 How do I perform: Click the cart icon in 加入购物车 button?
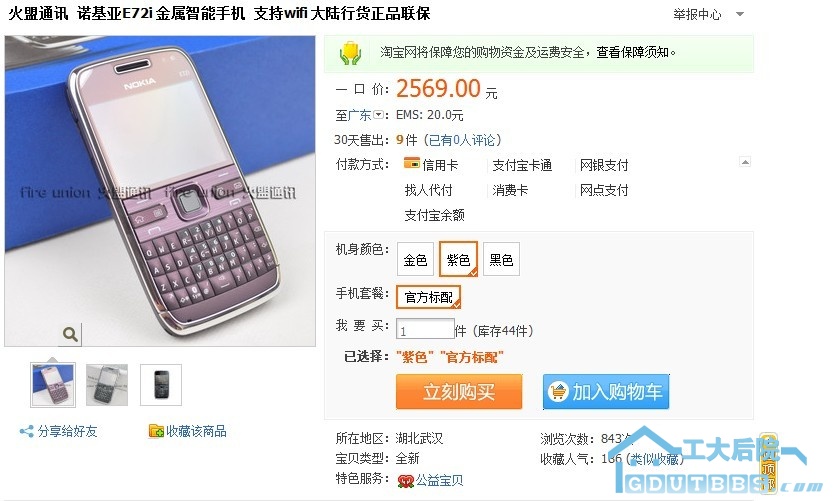pos(558,392)
